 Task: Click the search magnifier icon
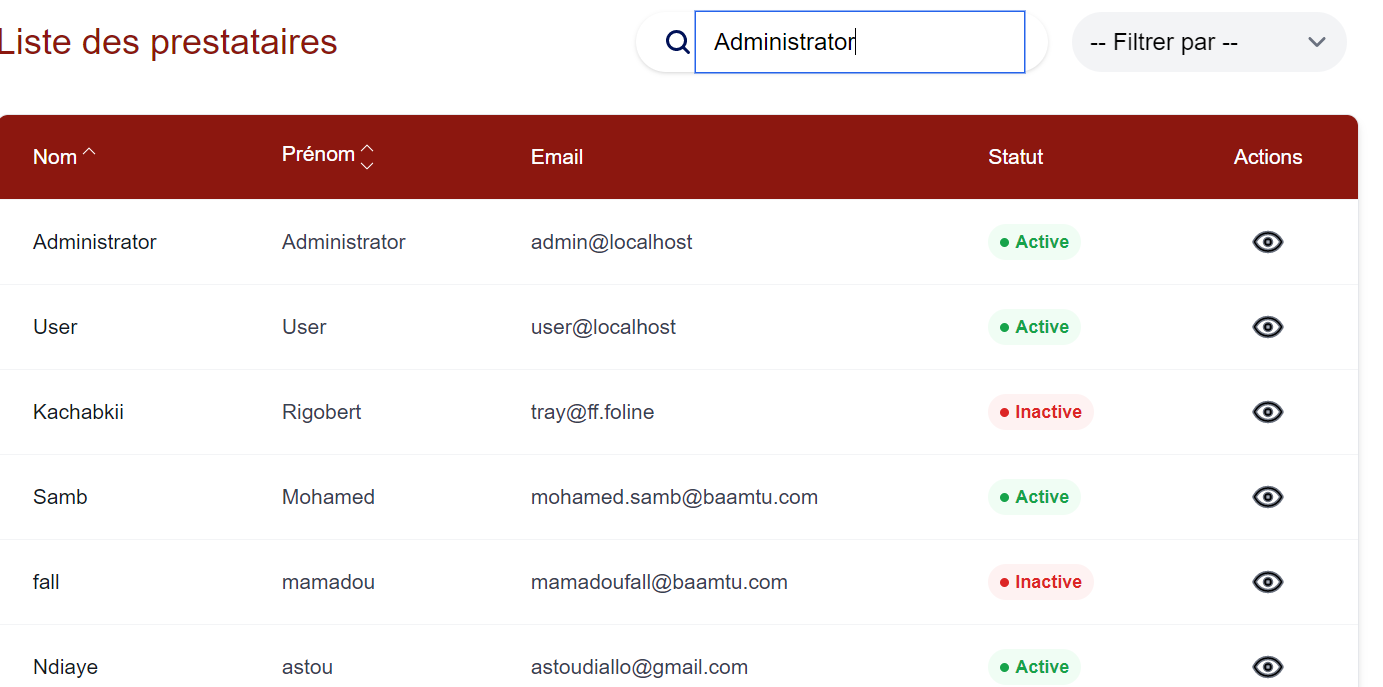678,42
